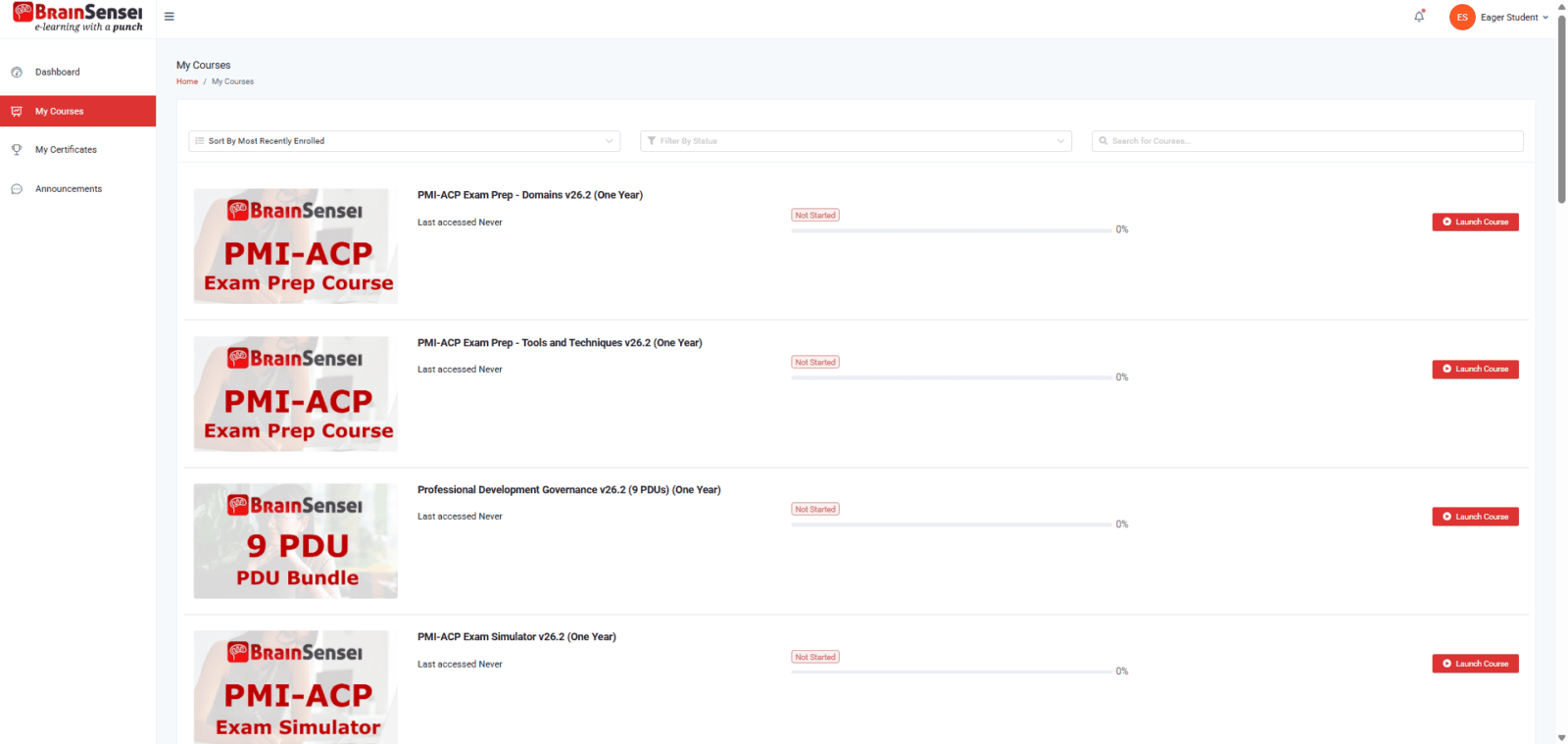
Task: Open the BrainSensei logo home link
Action: pyautogui.click(x=78, y=18)
